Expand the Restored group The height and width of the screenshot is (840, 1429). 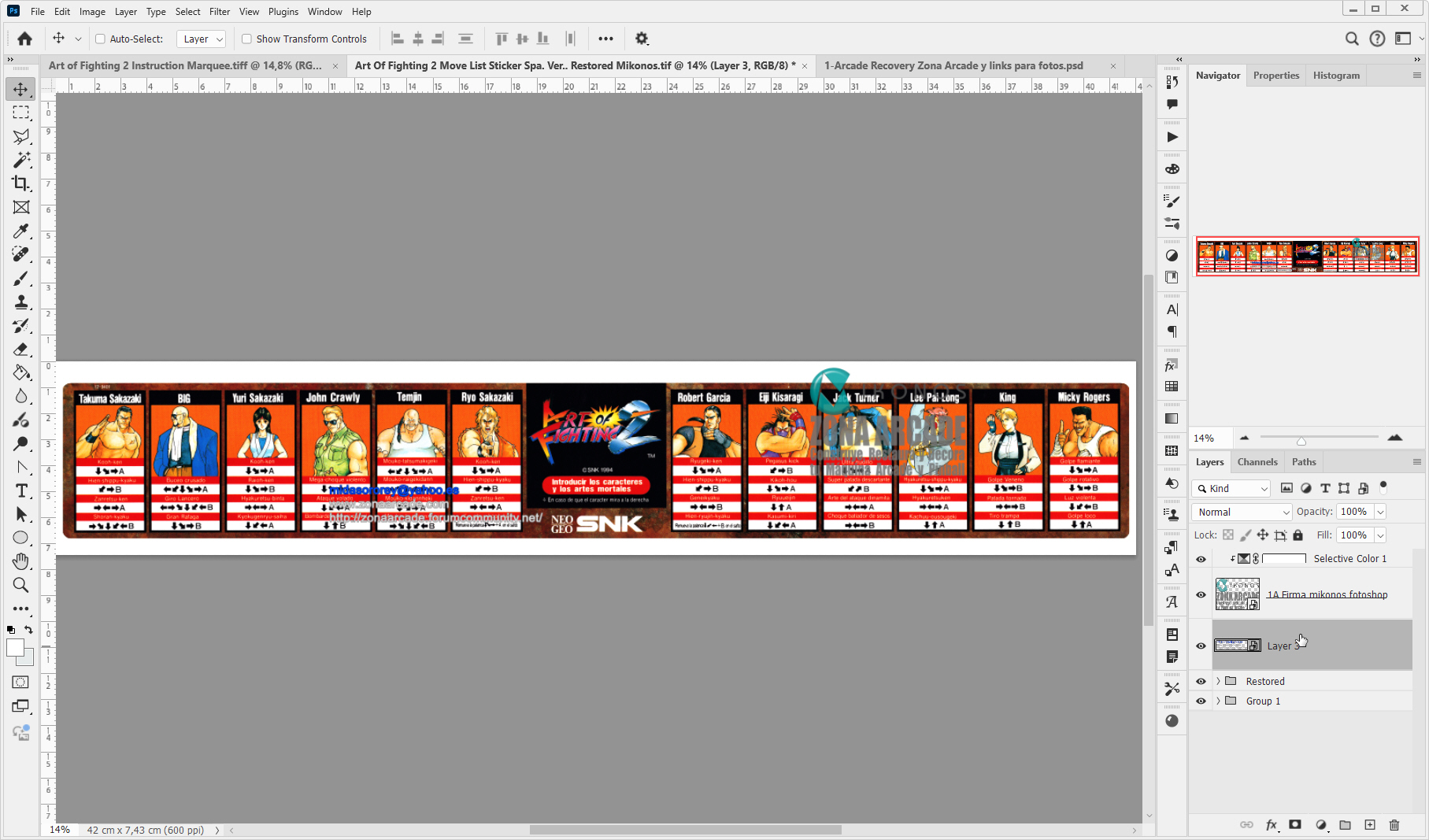tap(1218, 682)
